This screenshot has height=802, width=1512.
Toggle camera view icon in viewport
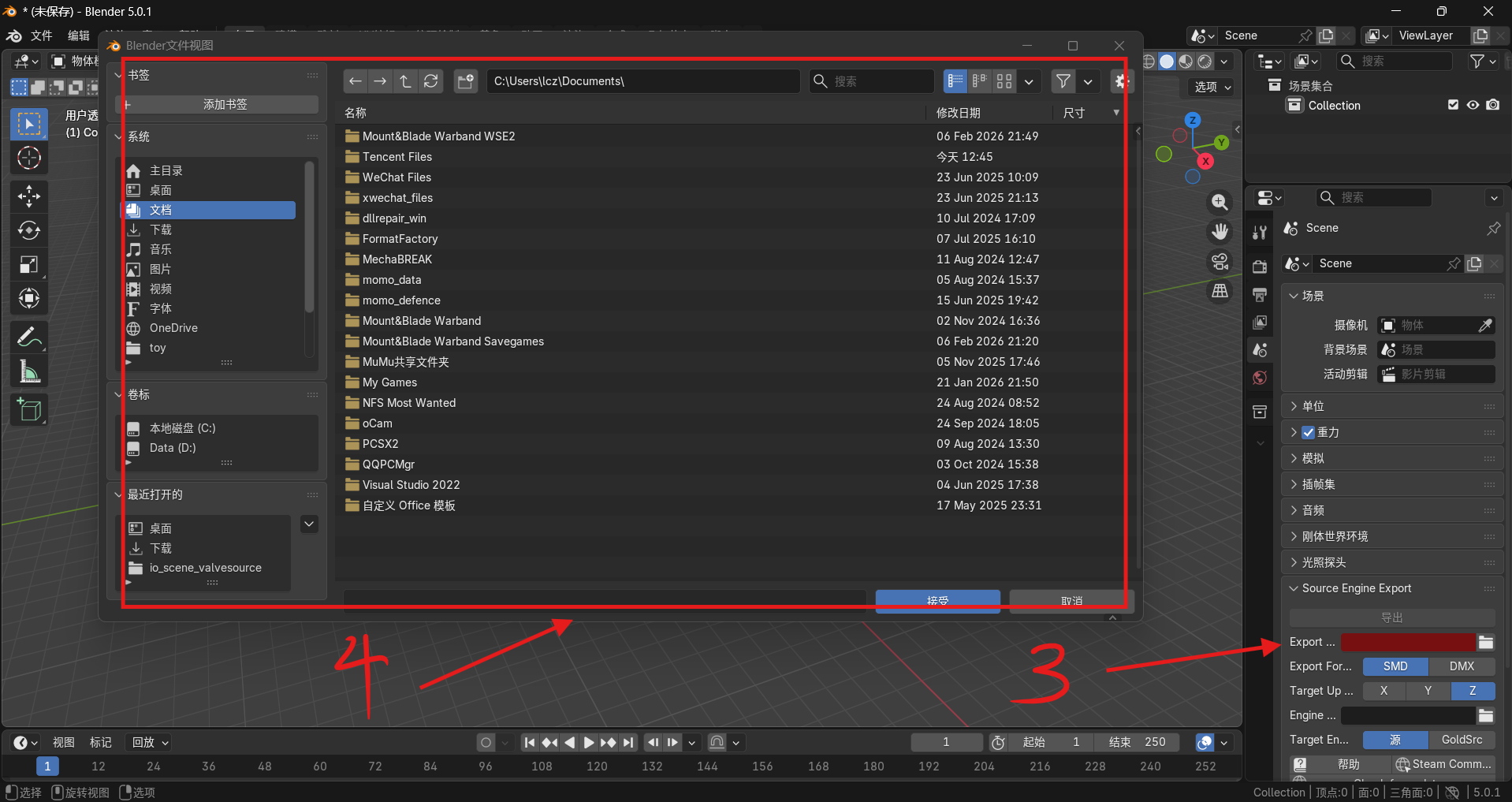pyautogui.click(x=1220, y=262)
